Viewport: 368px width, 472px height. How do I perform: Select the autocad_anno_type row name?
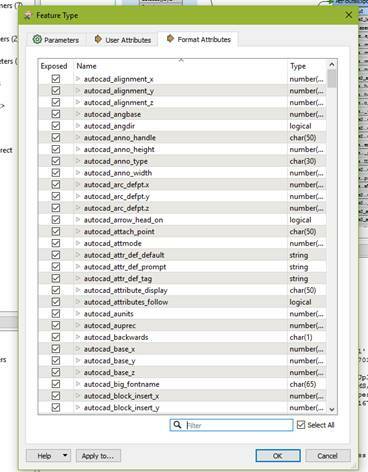point(115,161)
